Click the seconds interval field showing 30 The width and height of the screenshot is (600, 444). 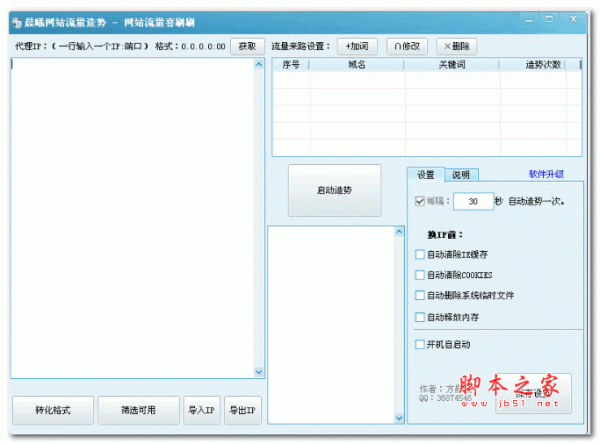[x=473, y=201]
